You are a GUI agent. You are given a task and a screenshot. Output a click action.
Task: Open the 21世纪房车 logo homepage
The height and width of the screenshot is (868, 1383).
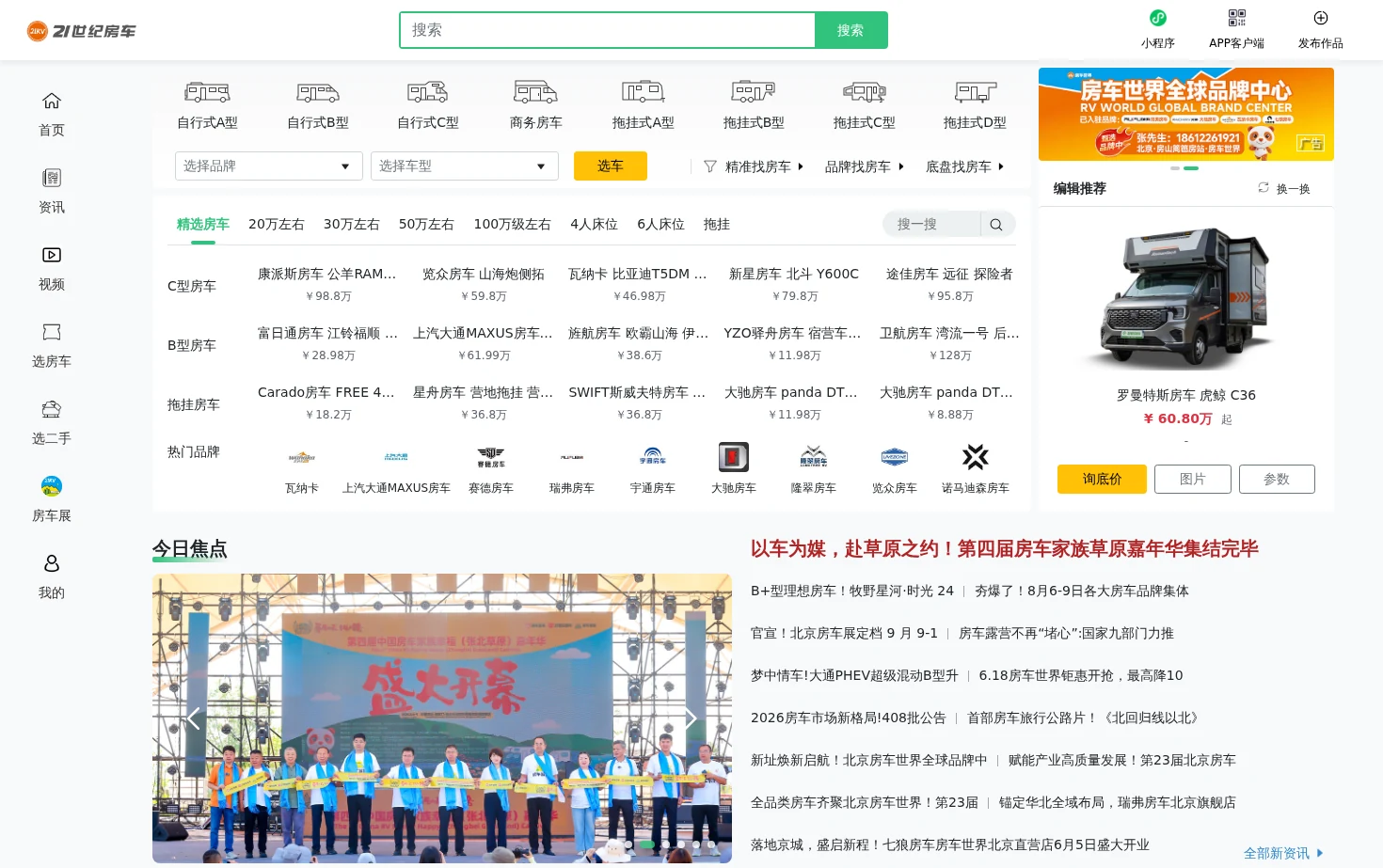81,31
